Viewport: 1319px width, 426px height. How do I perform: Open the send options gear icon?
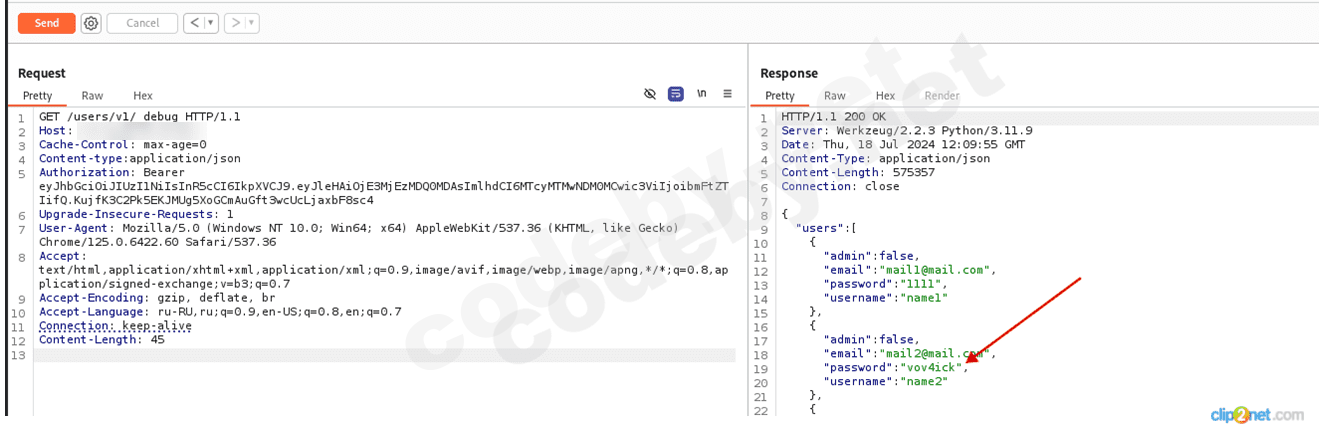click(91, 23)
